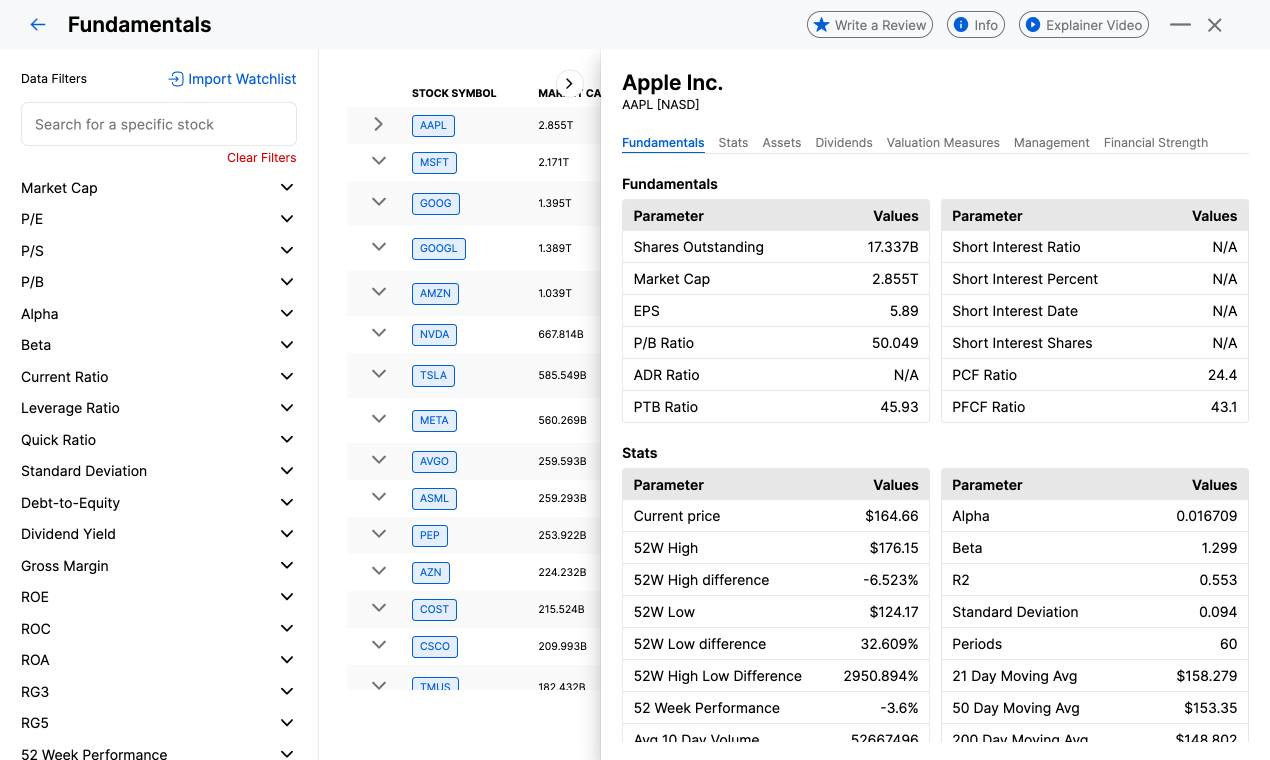Switch to the Stats tab
Screen dimensions: 1270x760
733,143
